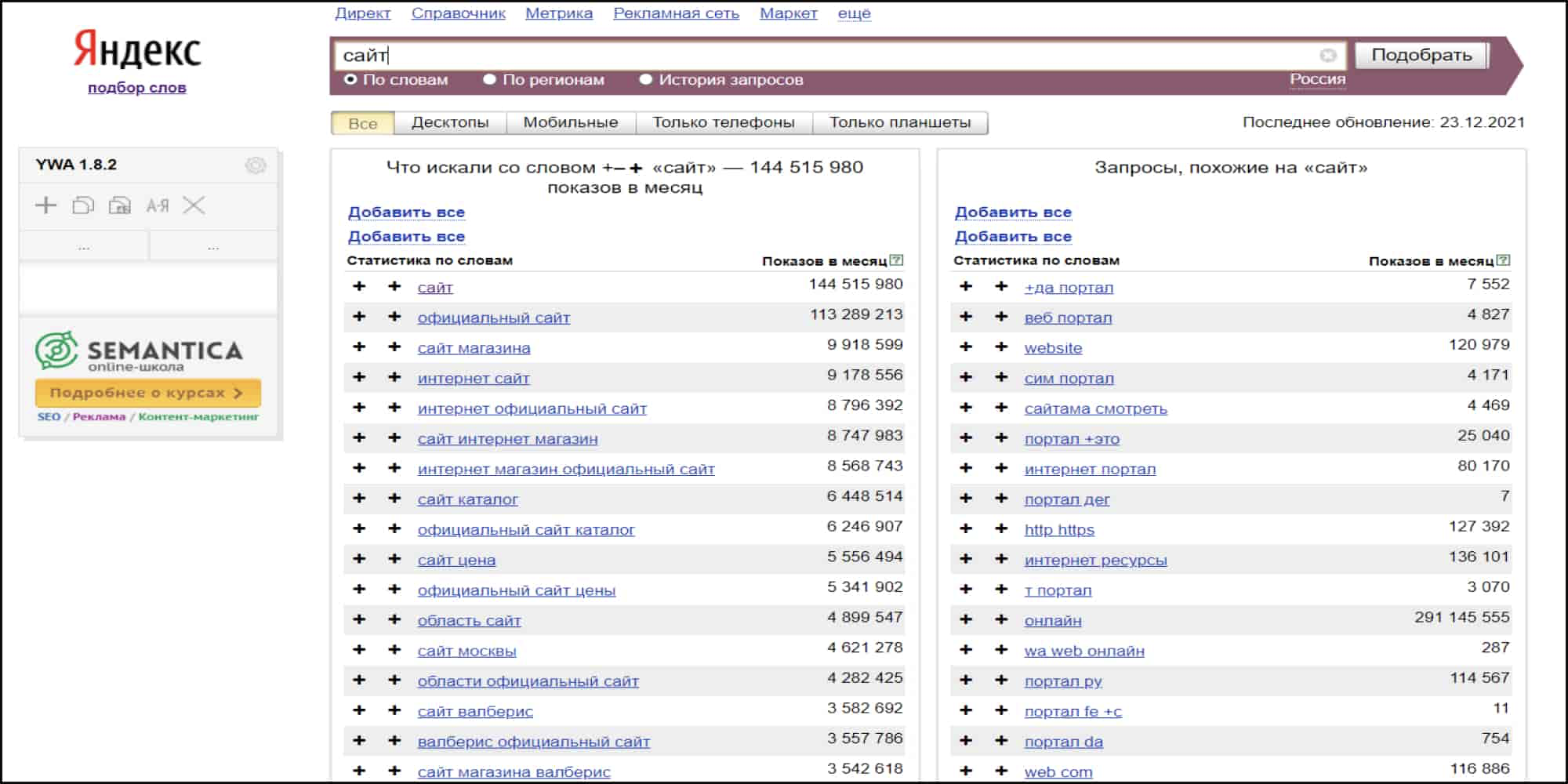
Task: Sort the YWA list with the А-Я icon
Action: coord(158,205)
